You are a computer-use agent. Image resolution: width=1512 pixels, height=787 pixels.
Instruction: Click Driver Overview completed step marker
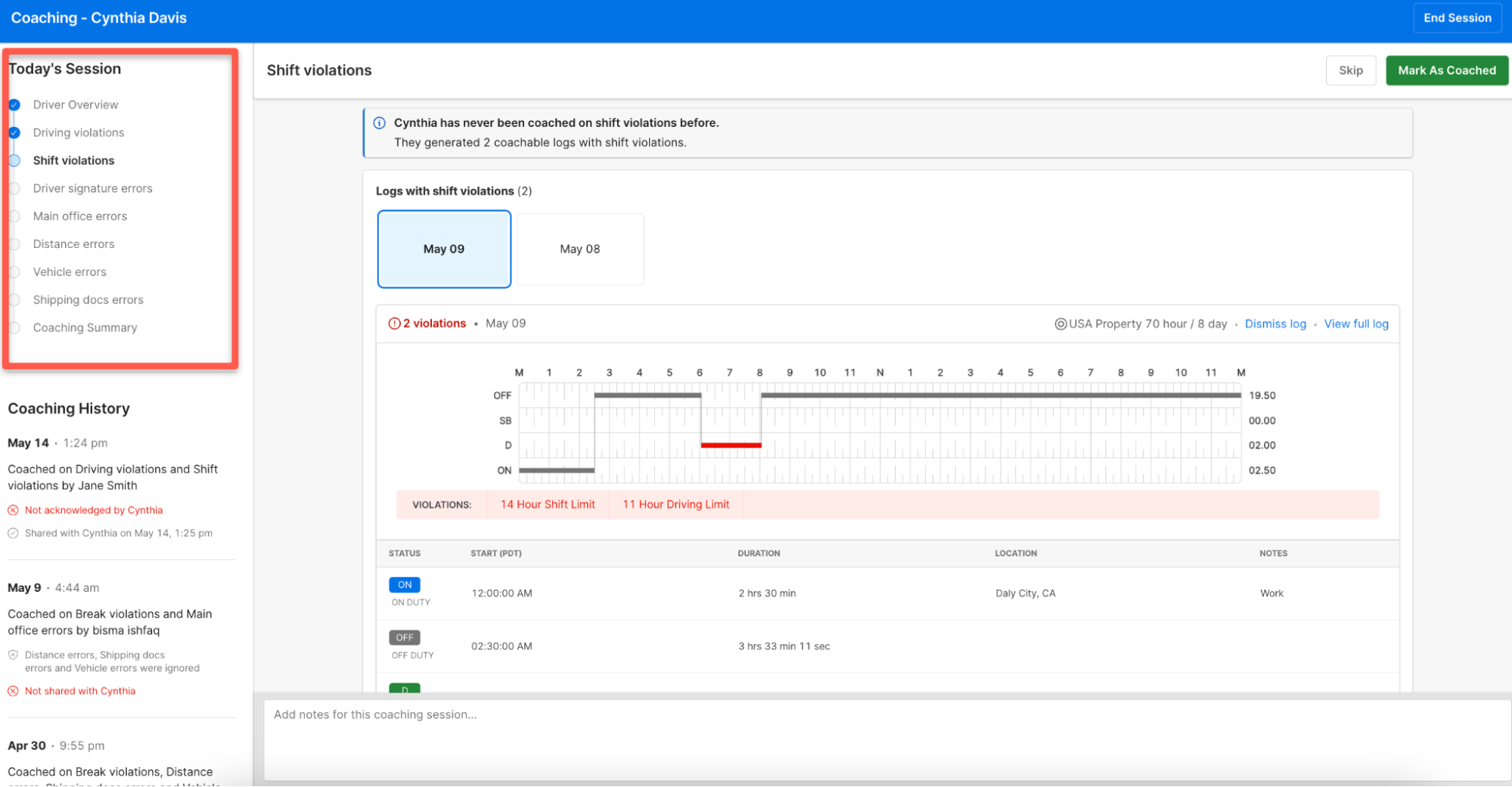coord(14,105)
